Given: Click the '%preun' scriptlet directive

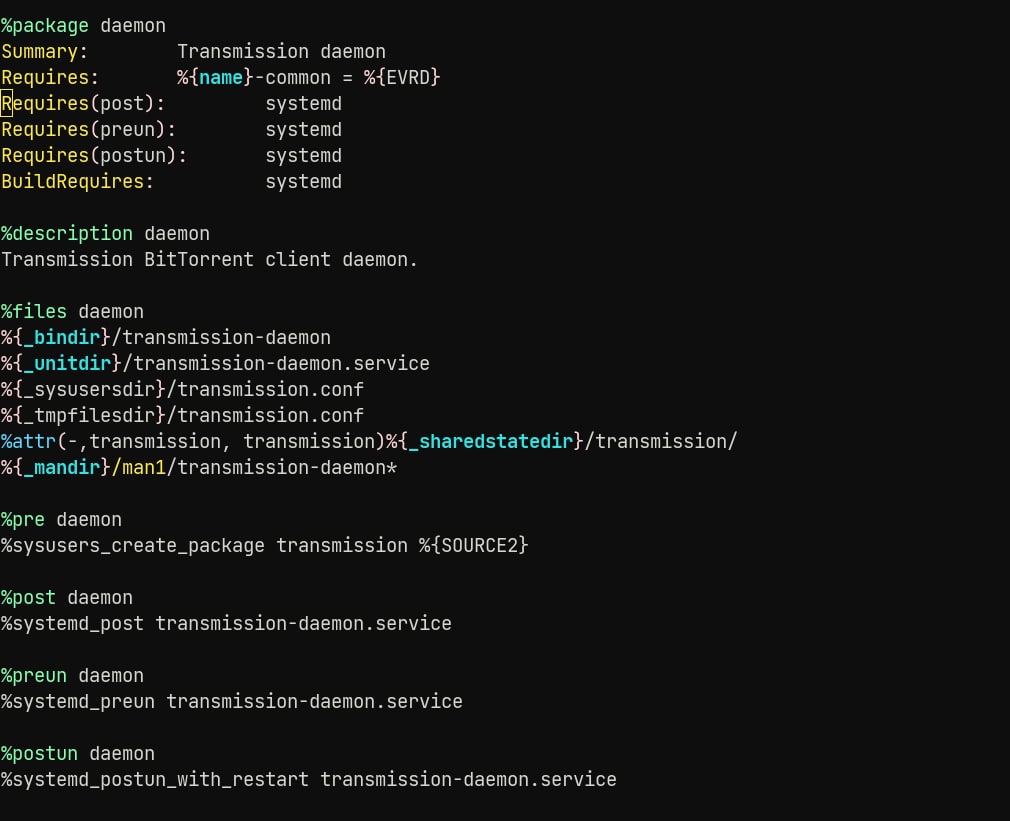Looking at the screenshot, I should (34, 675).
